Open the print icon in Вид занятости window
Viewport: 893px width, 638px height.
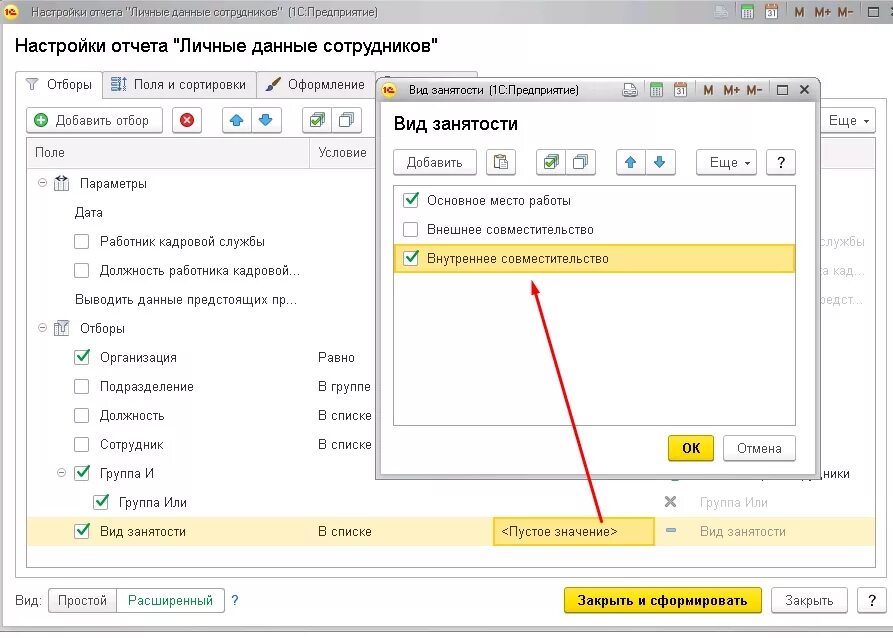click(630, 89)
